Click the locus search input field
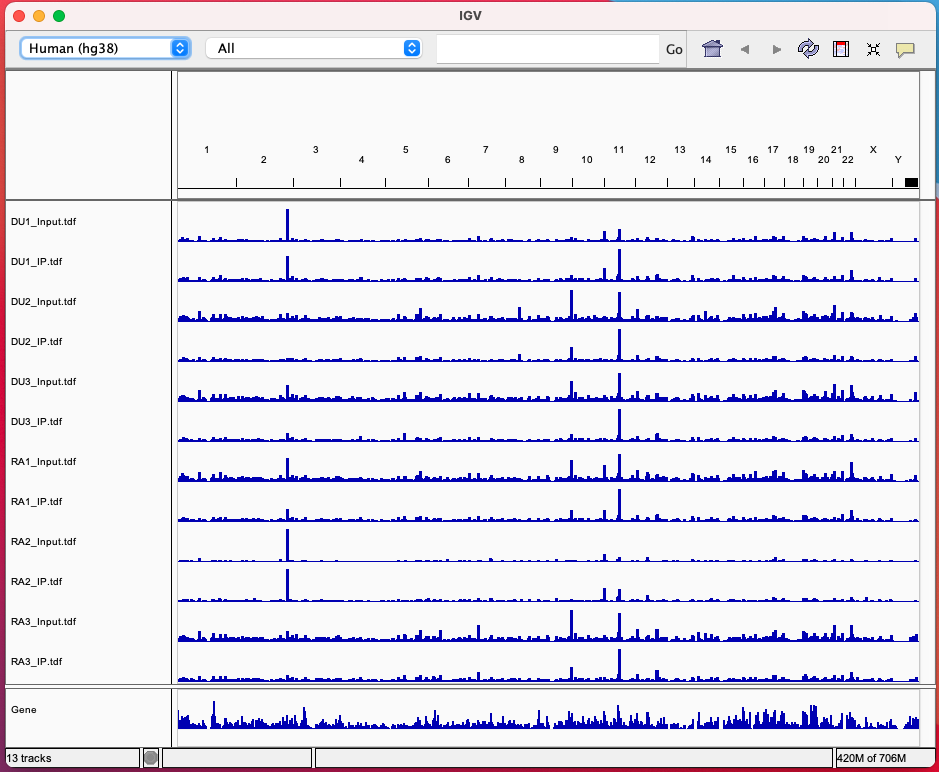The width and height of the screenshot is (939, 772). pyautogui.click(x=547, y=49)
